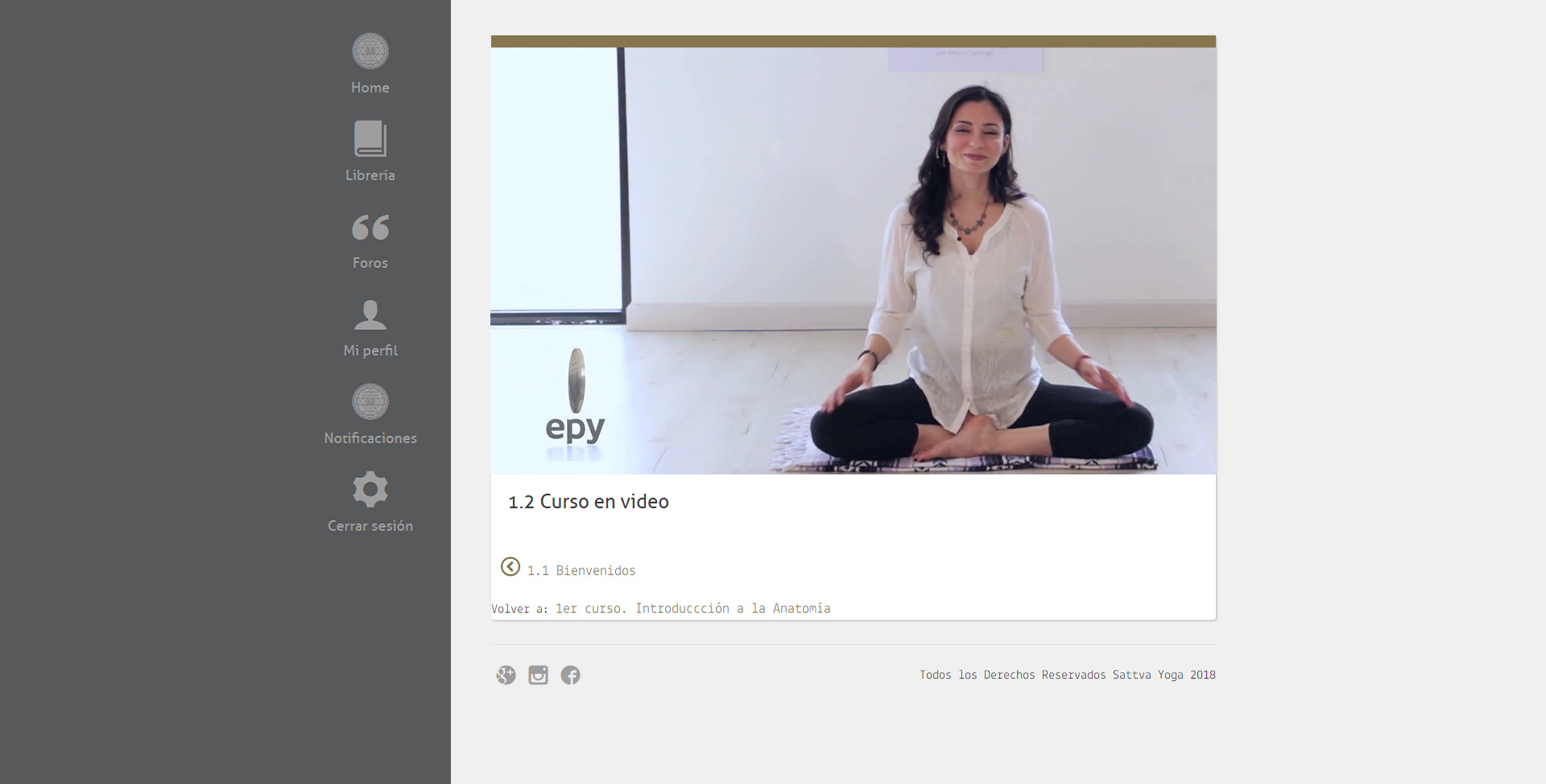This screenshot has height=784, width=1546.
Task: Select the Mi perfil menu label
Action: click(370, 351)
